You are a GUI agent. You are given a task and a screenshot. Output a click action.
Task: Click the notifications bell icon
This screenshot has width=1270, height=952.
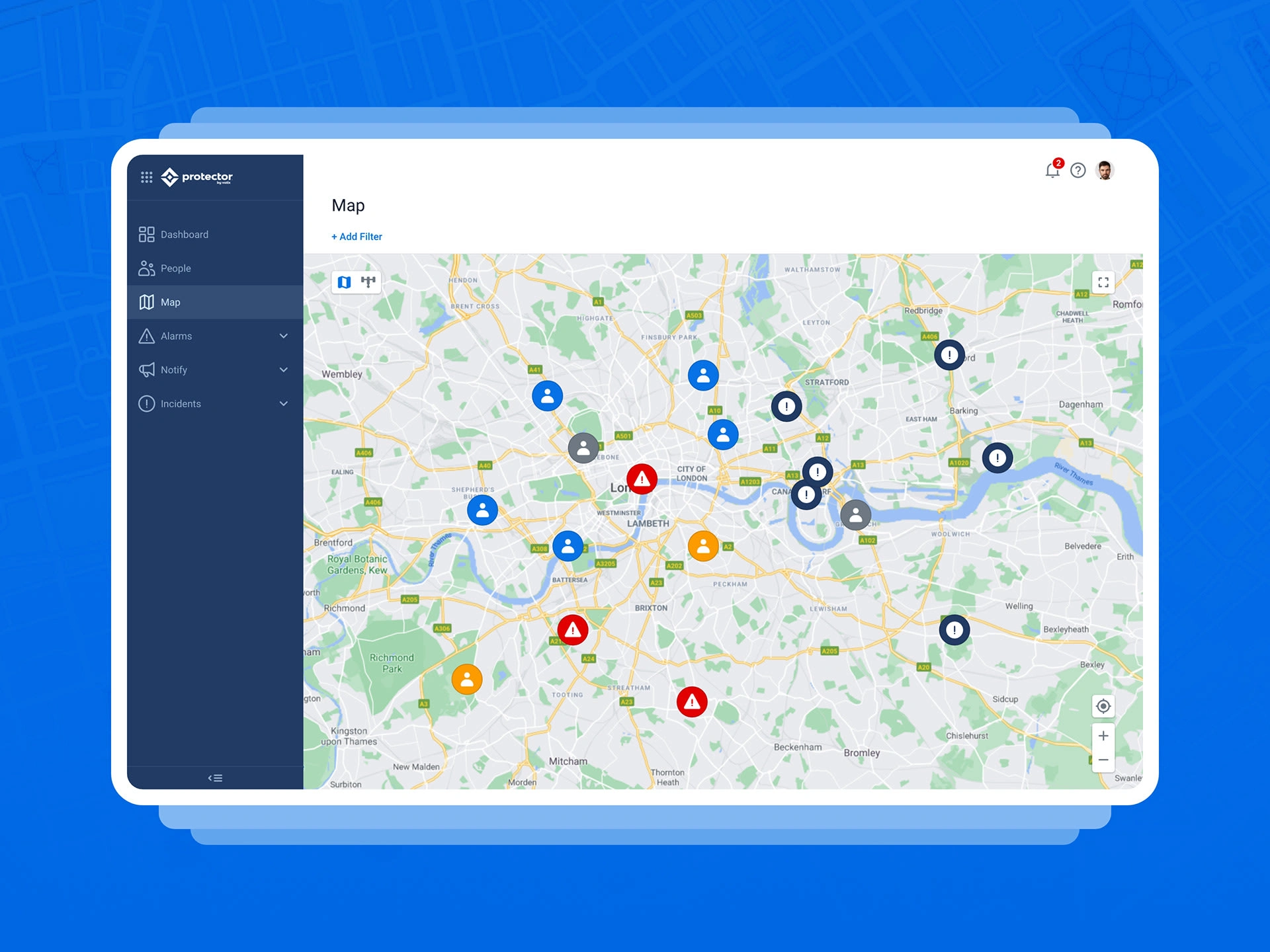(1052, 171)
